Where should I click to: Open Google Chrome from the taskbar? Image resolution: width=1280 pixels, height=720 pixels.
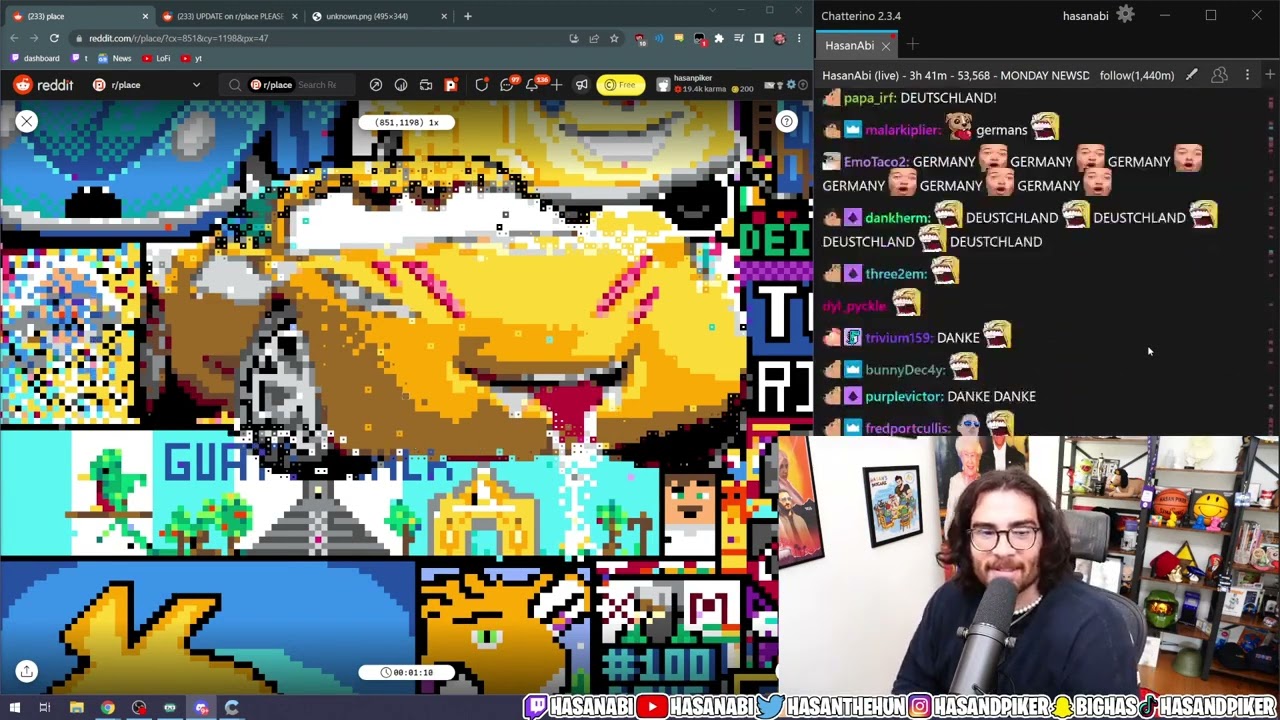[107, 708]
